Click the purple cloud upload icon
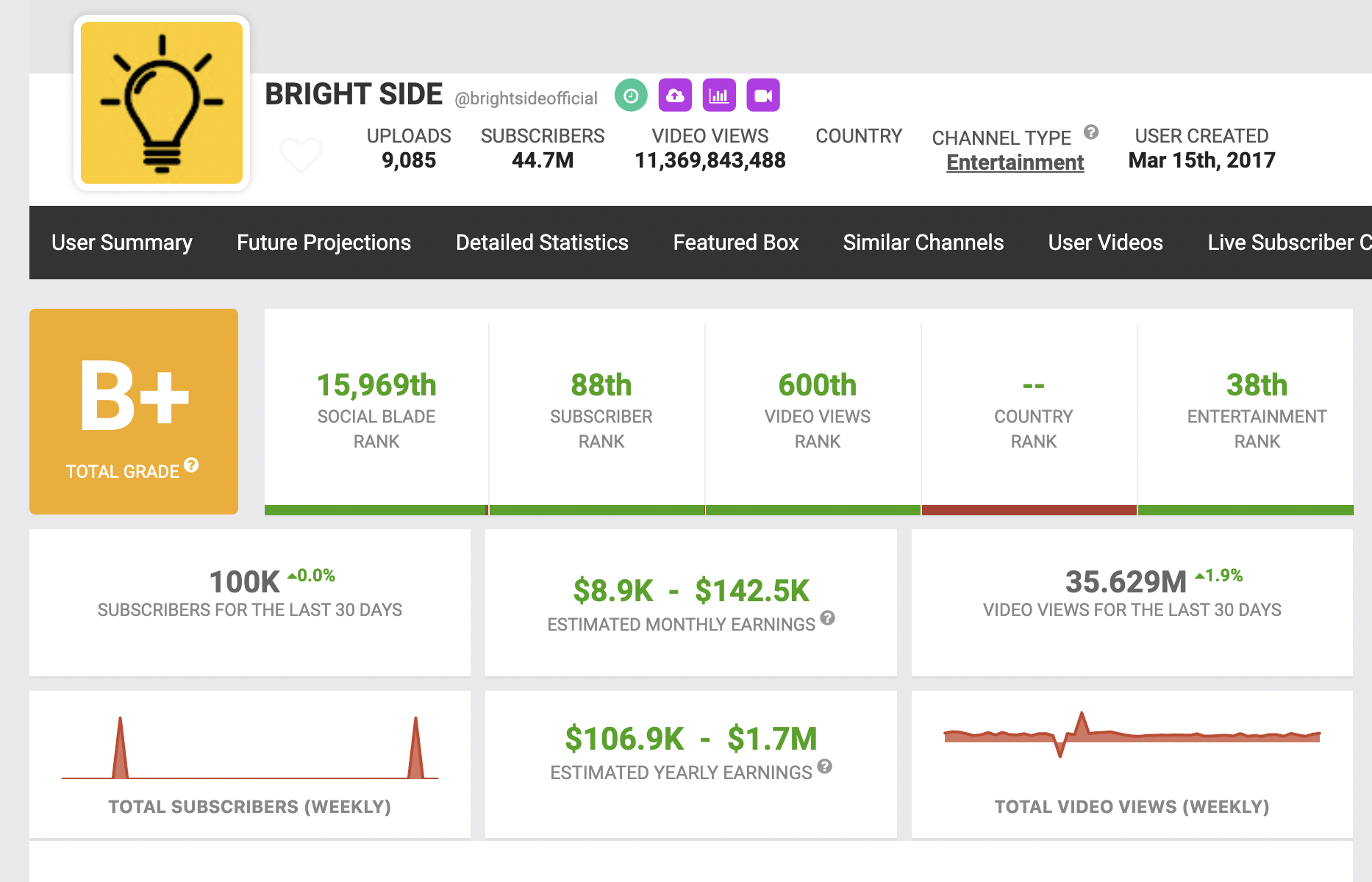This screenshot has width=1372, height=882. (x=675, y=96)
